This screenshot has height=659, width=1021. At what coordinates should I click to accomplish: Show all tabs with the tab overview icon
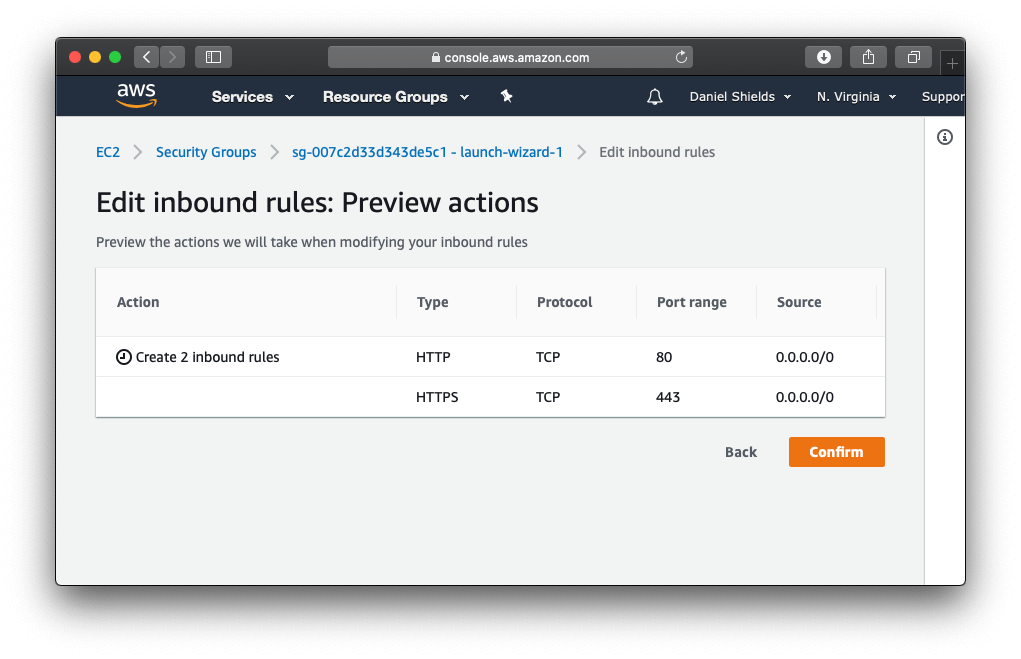(912, 57)
